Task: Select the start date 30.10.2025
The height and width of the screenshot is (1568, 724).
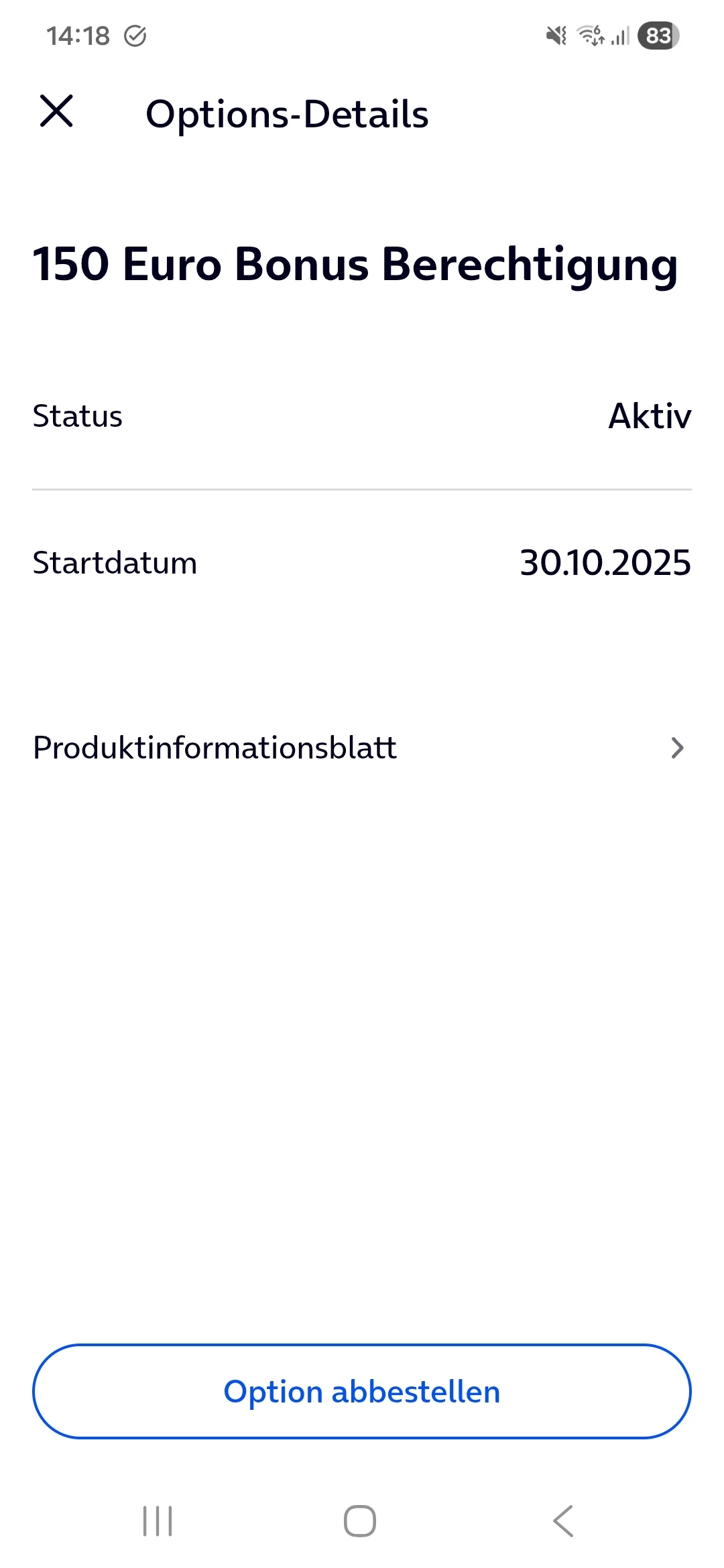Action: click(605, 563)
